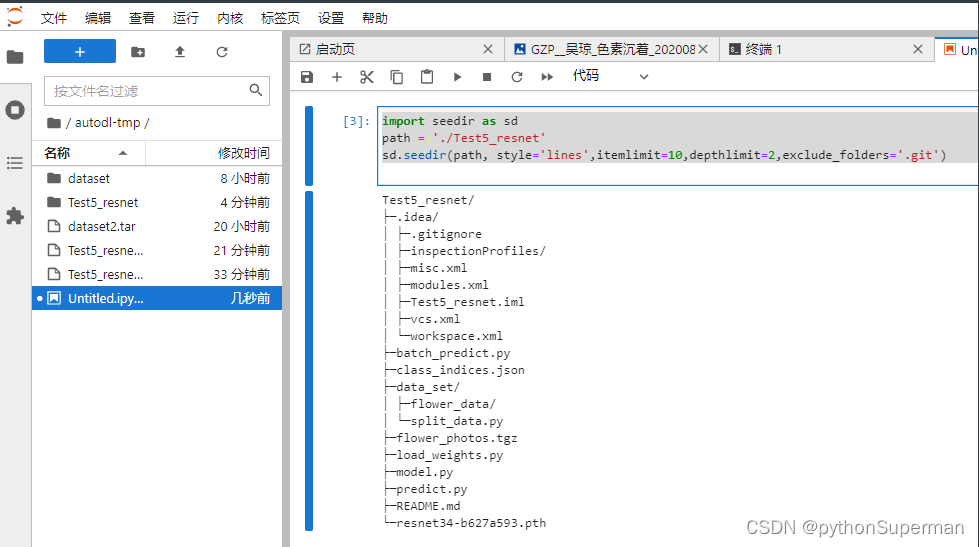
Task: Select the dataset2.tar file
Action: 157,227
